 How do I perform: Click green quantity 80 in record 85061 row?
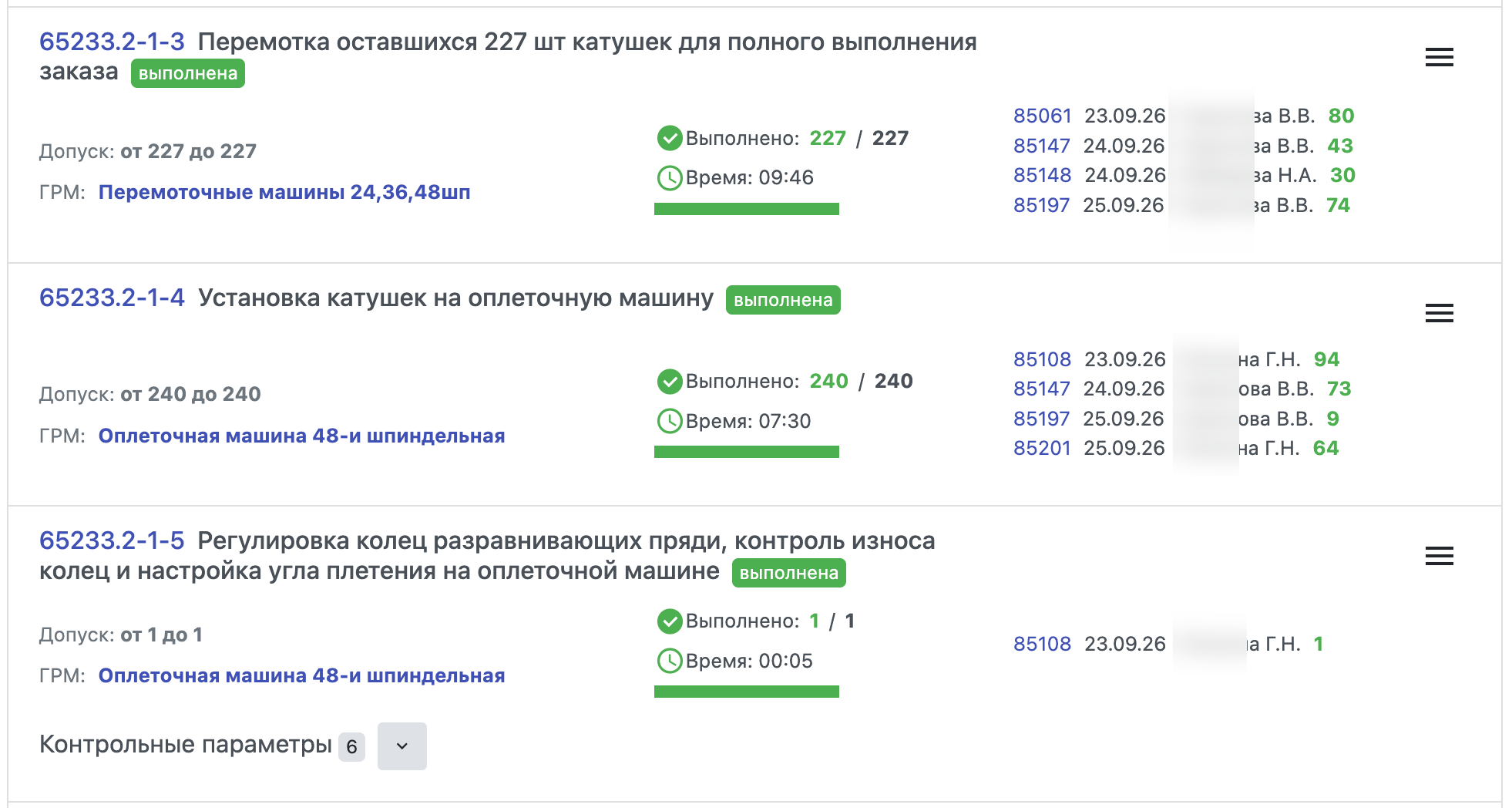click(x=1341, y=116)
